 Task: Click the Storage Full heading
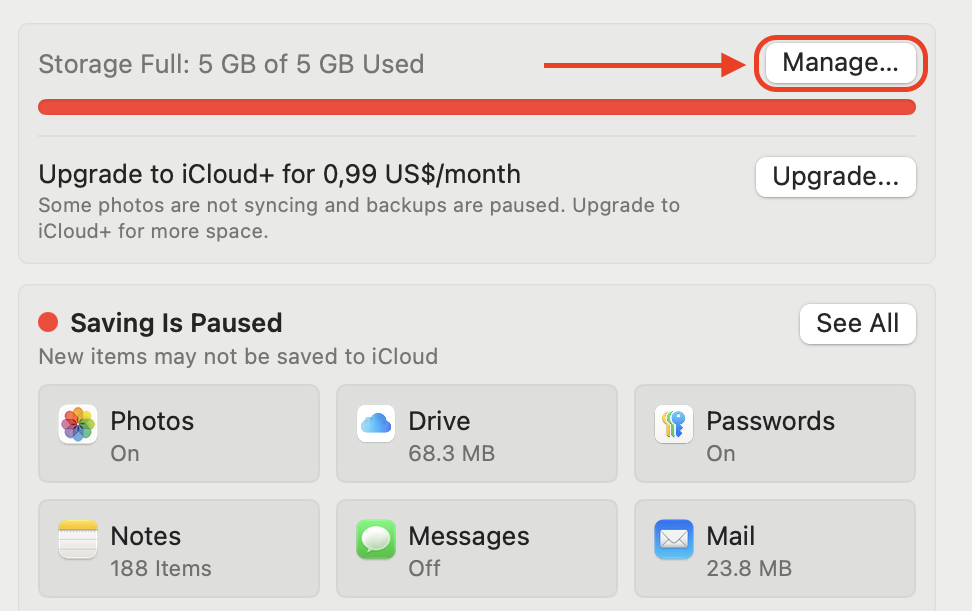pyautogui.click(x=230, y=63)
